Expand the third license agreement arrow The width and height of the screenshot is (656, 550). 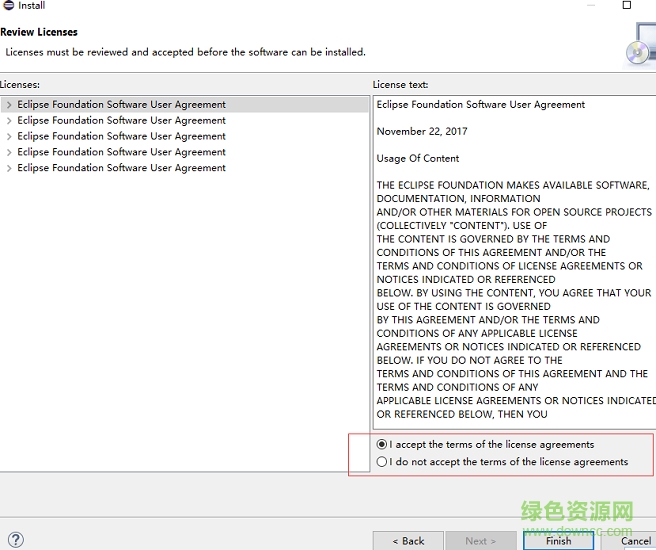point(9,137)
